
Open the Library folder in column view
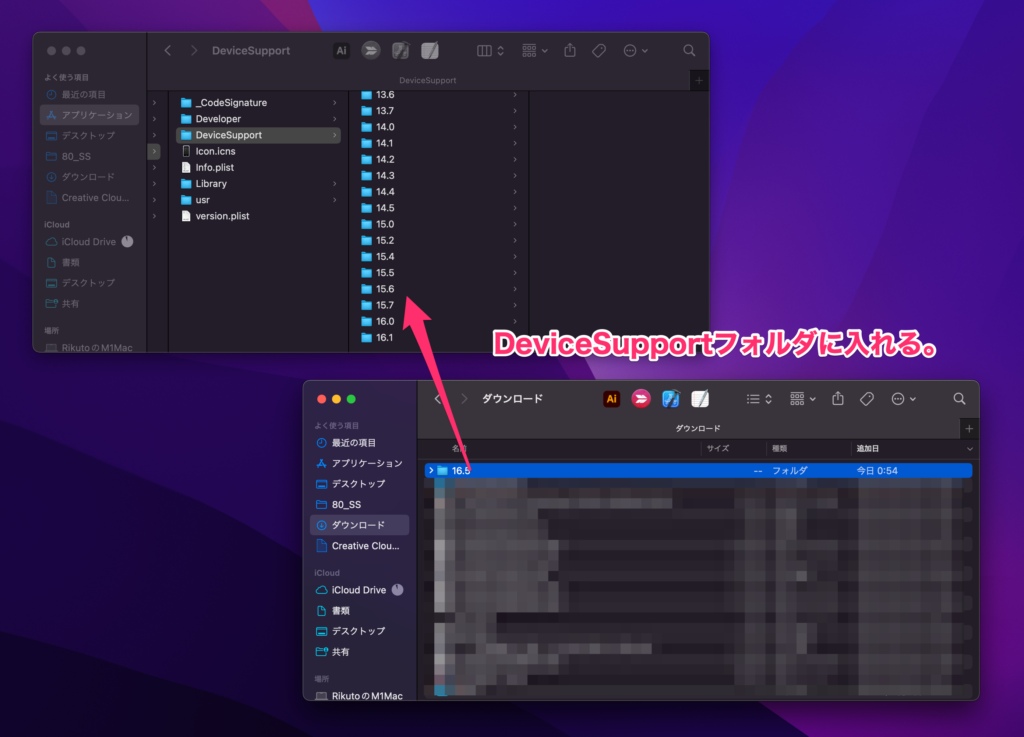click(258, 183)
